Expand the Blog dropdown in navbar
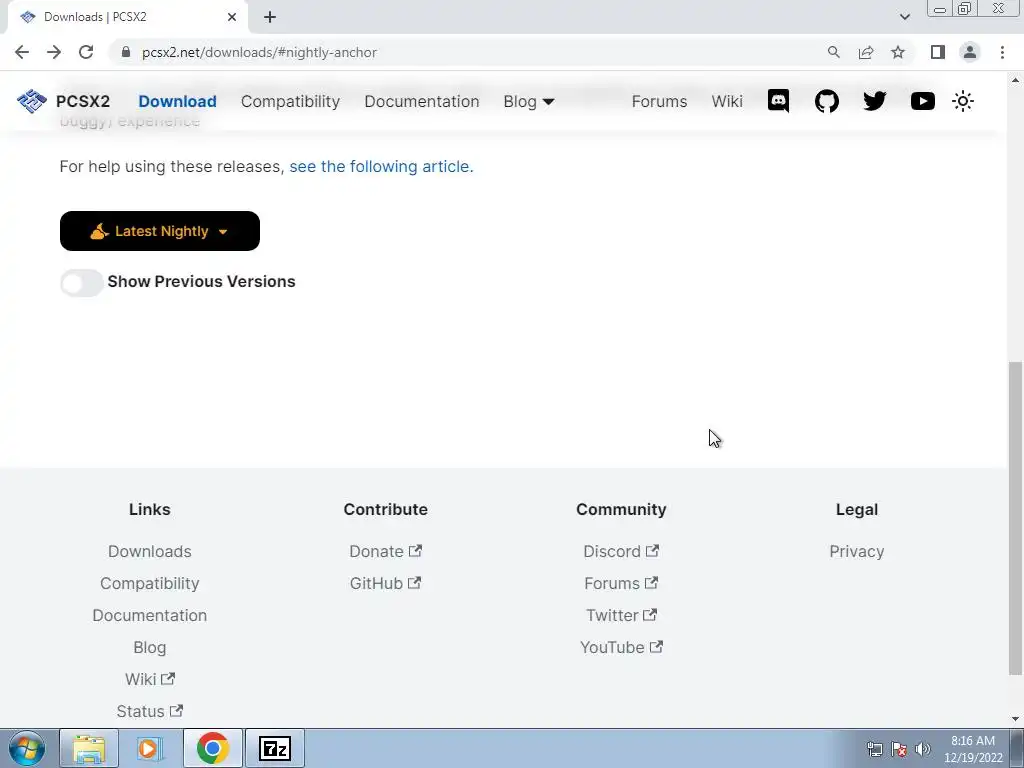The height and width of the screenshot is (768, 1024). pyautogui.click(x=529, y=101)
